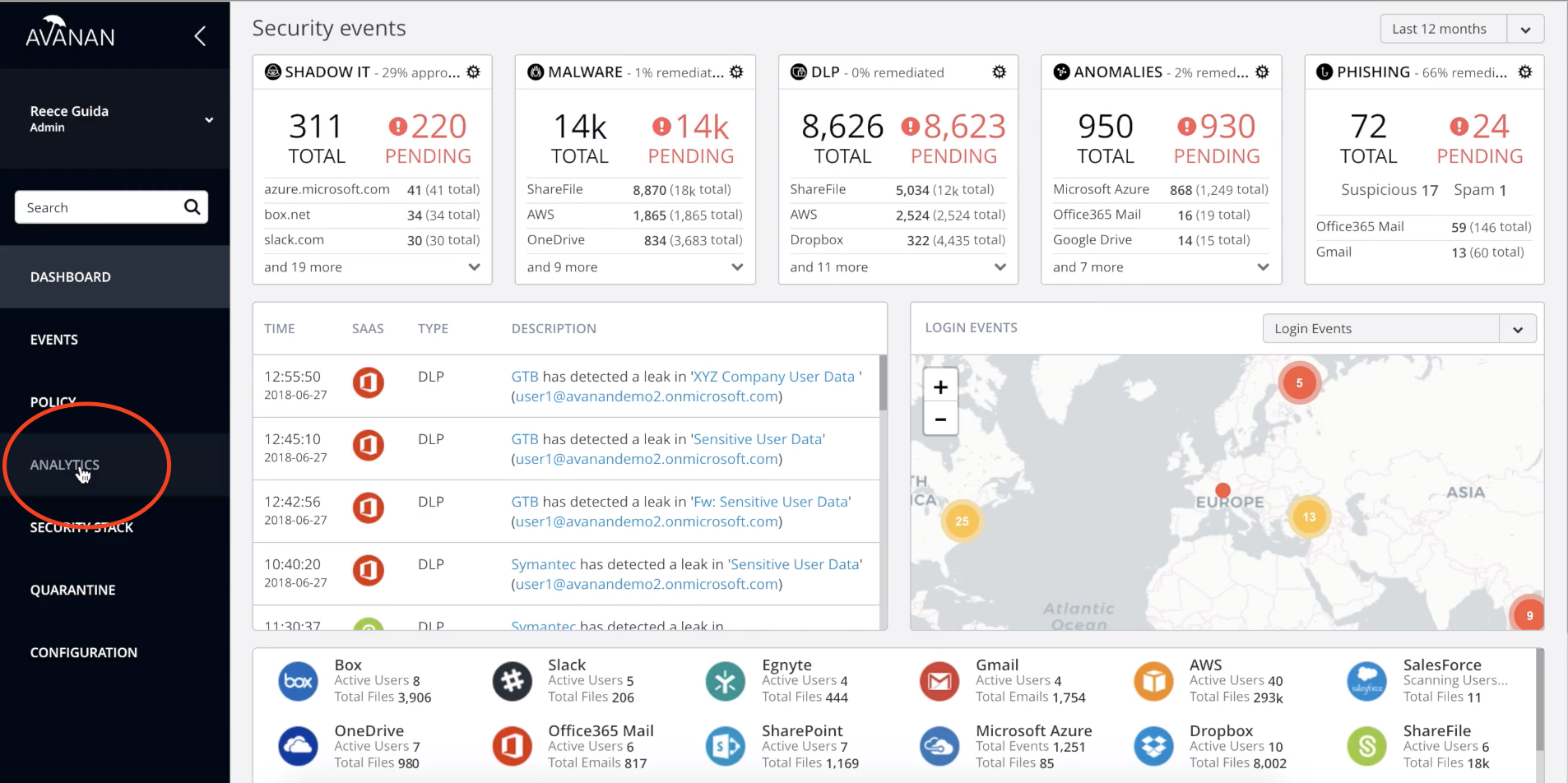Open the 'Sensitive User Data' leak link
The image size is (1568, 783).
pyautogui.click(x=757, y=438)
